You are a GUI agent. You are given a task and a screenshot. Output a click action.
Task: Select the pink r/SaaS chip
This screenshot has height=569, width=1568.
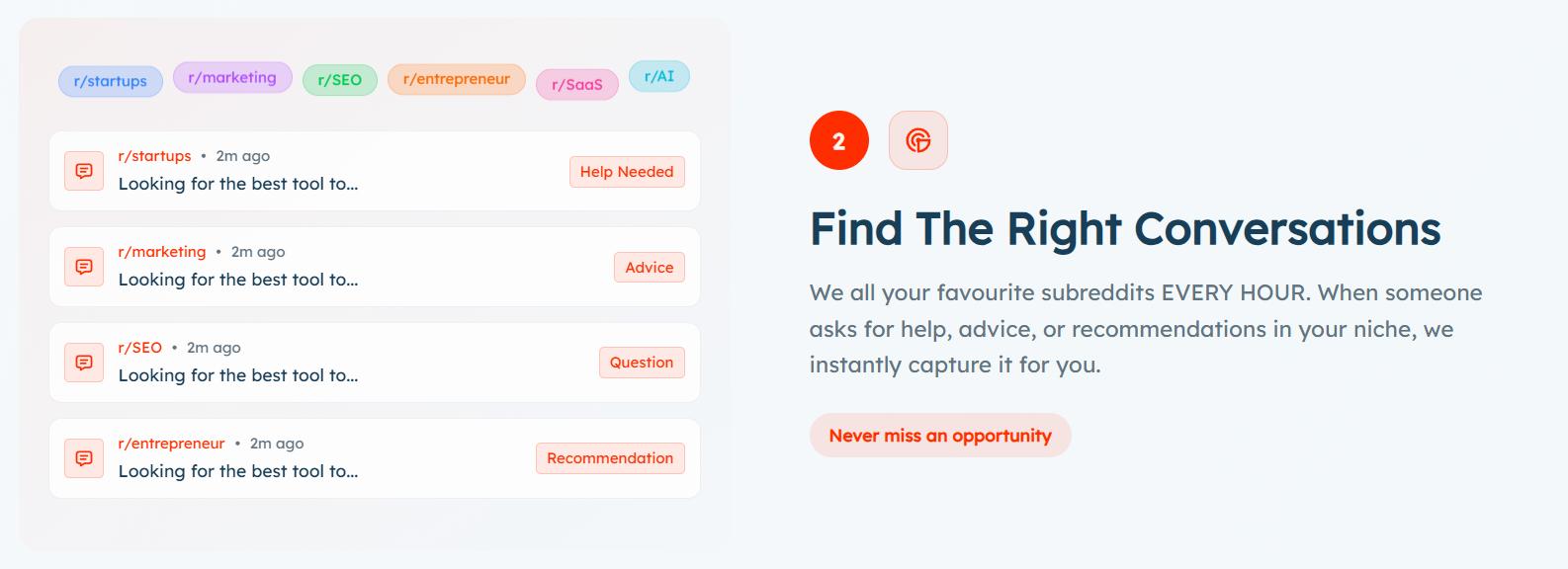[x=577, y=85]
